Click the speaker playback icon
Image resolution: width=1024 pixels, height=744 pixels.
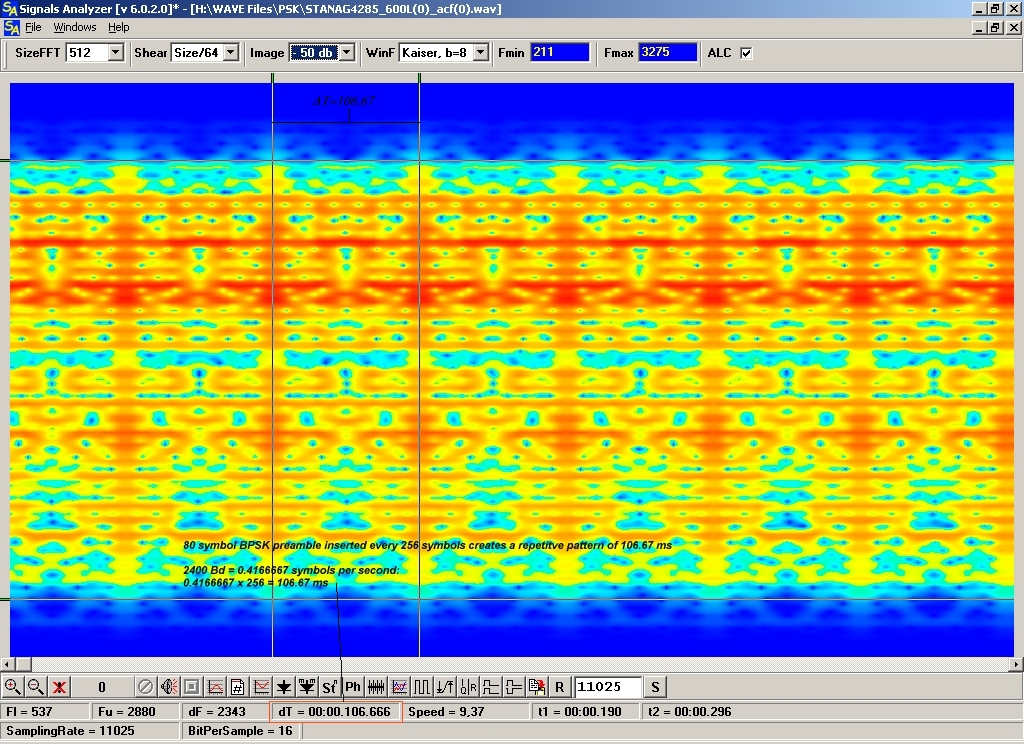[x=168, y=687]
